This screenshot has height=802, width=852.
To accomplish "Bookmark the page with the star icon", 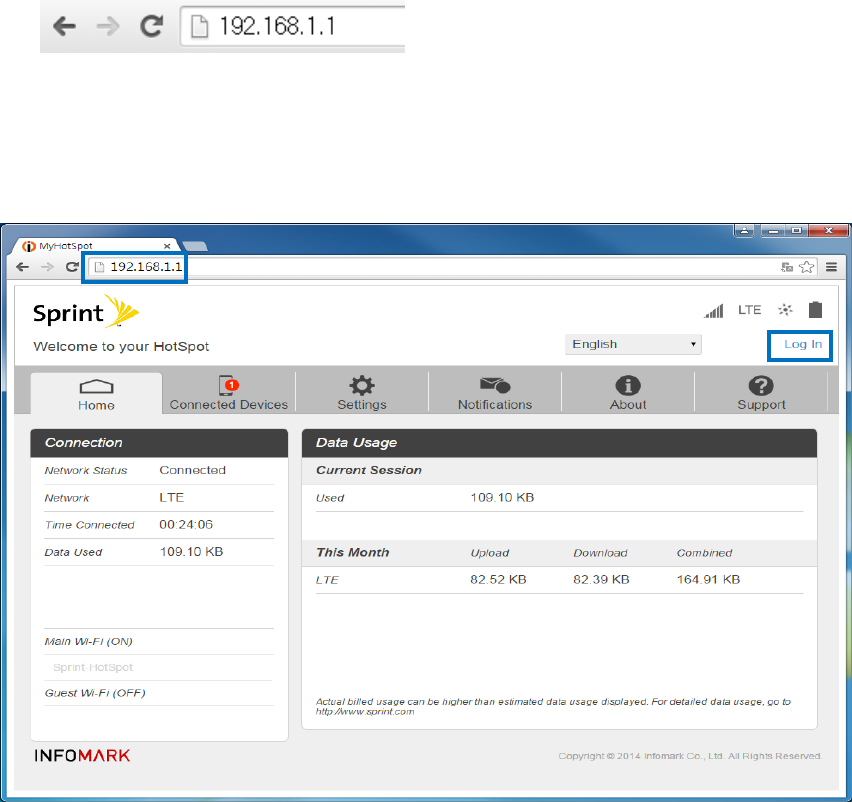I will [807, 267].
